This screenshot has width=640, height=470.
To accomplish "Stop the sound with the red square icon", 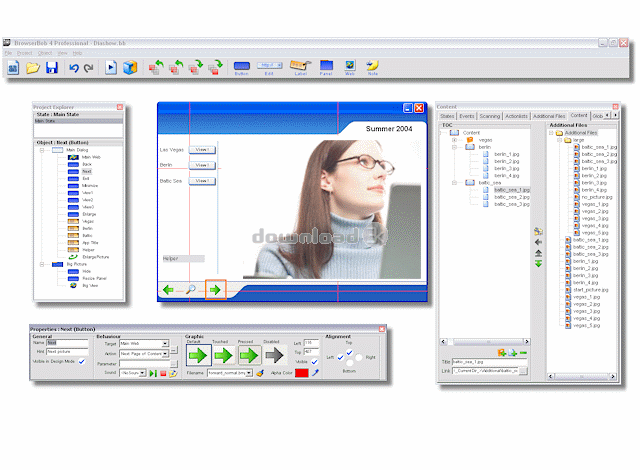I will (163, 373).
